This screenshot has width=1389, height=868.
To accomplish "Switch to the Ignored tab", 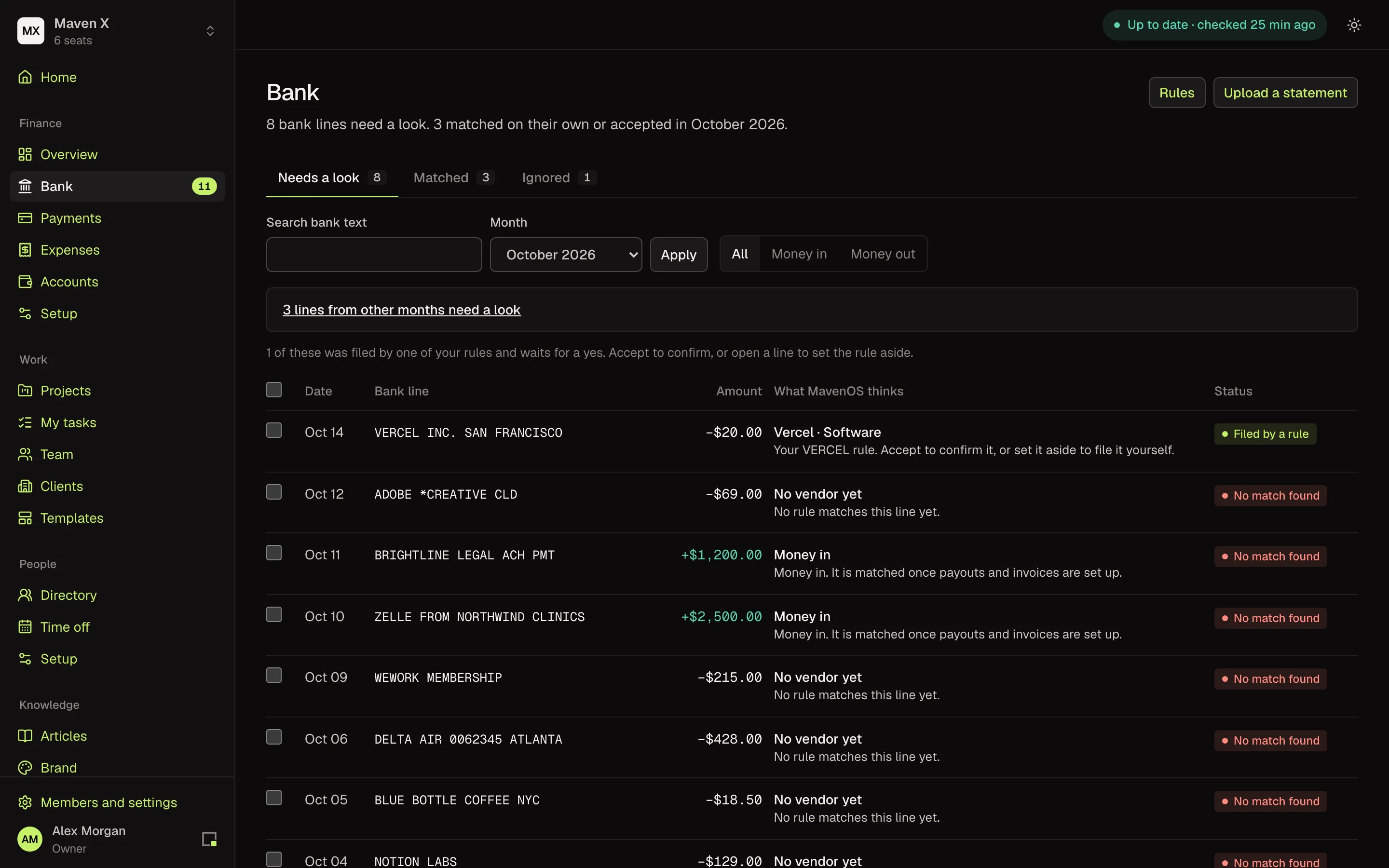I will point(559,177).
